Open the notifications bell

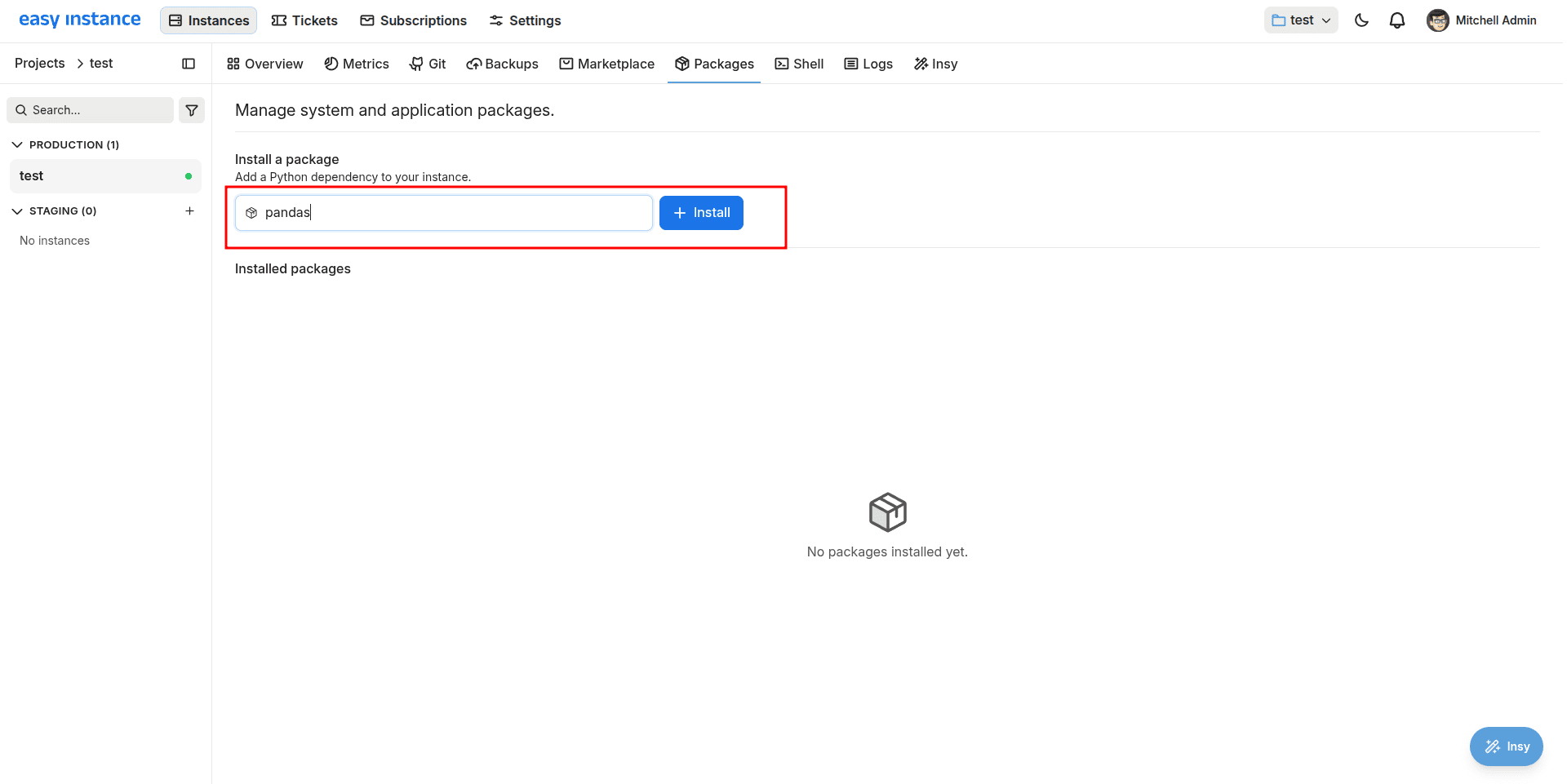coord(1397,20)
